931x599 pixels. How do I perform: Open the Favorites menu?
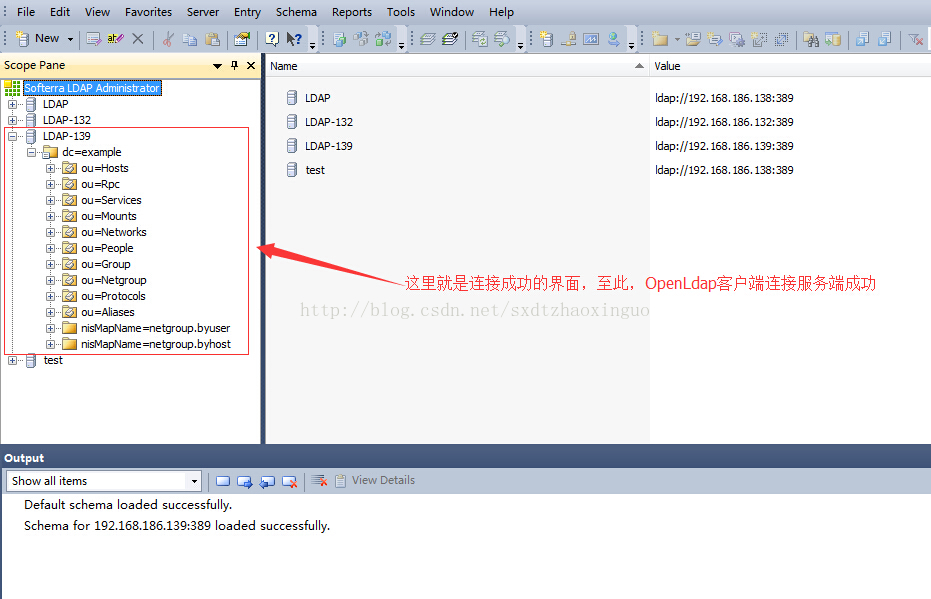148,12
